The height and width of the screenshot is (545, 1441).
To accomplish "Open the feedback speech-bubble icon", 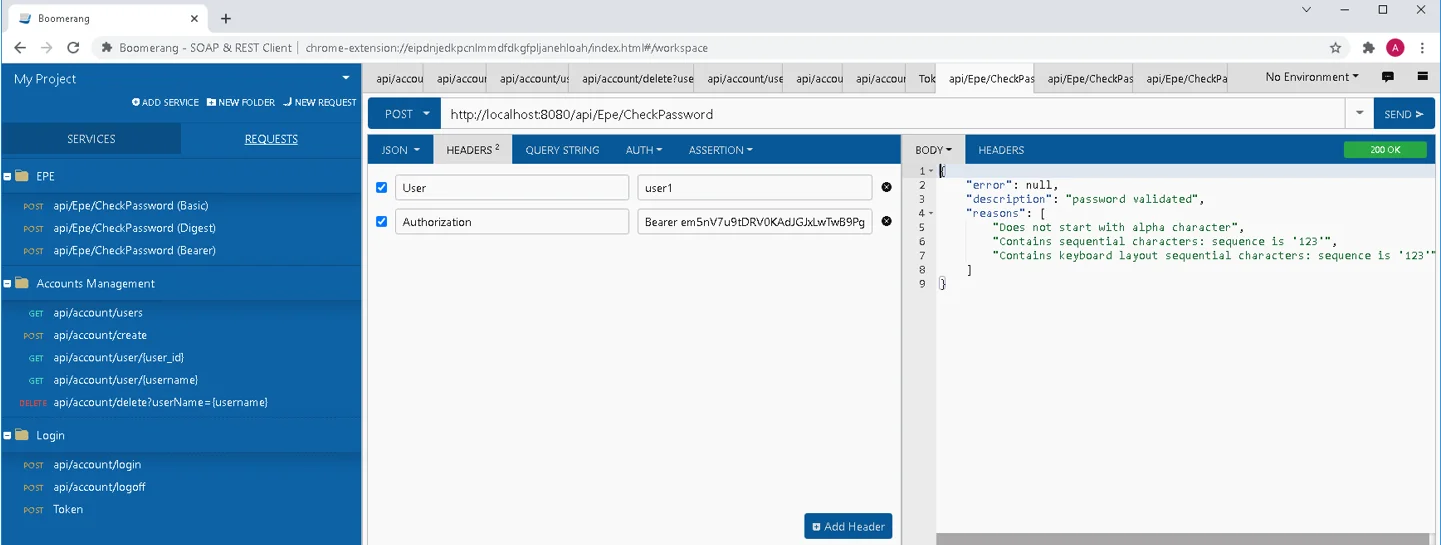I will (1388, 77).
